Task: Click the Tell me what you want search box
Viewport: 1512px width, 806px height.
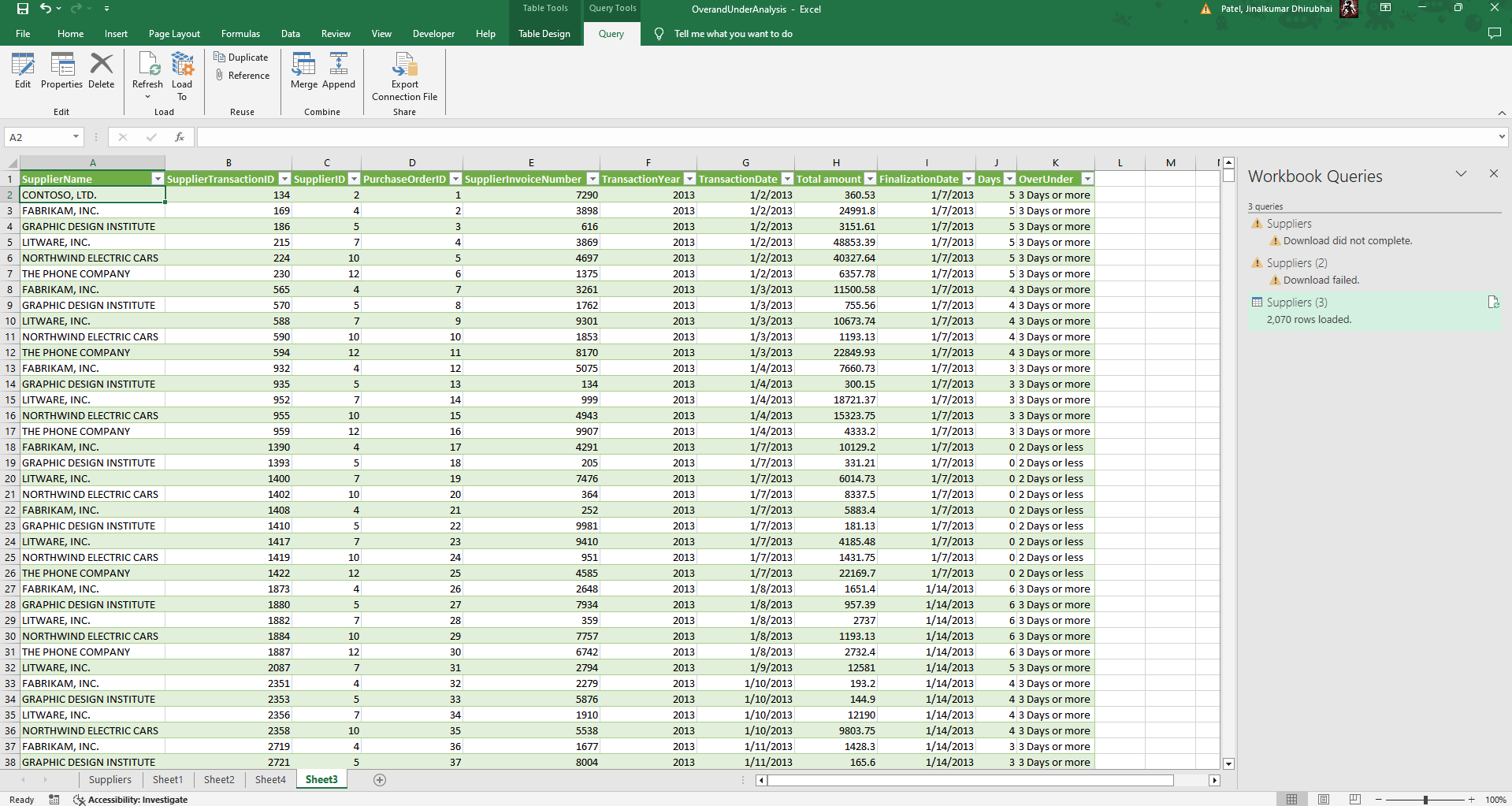Action: [x=733, y=34]
